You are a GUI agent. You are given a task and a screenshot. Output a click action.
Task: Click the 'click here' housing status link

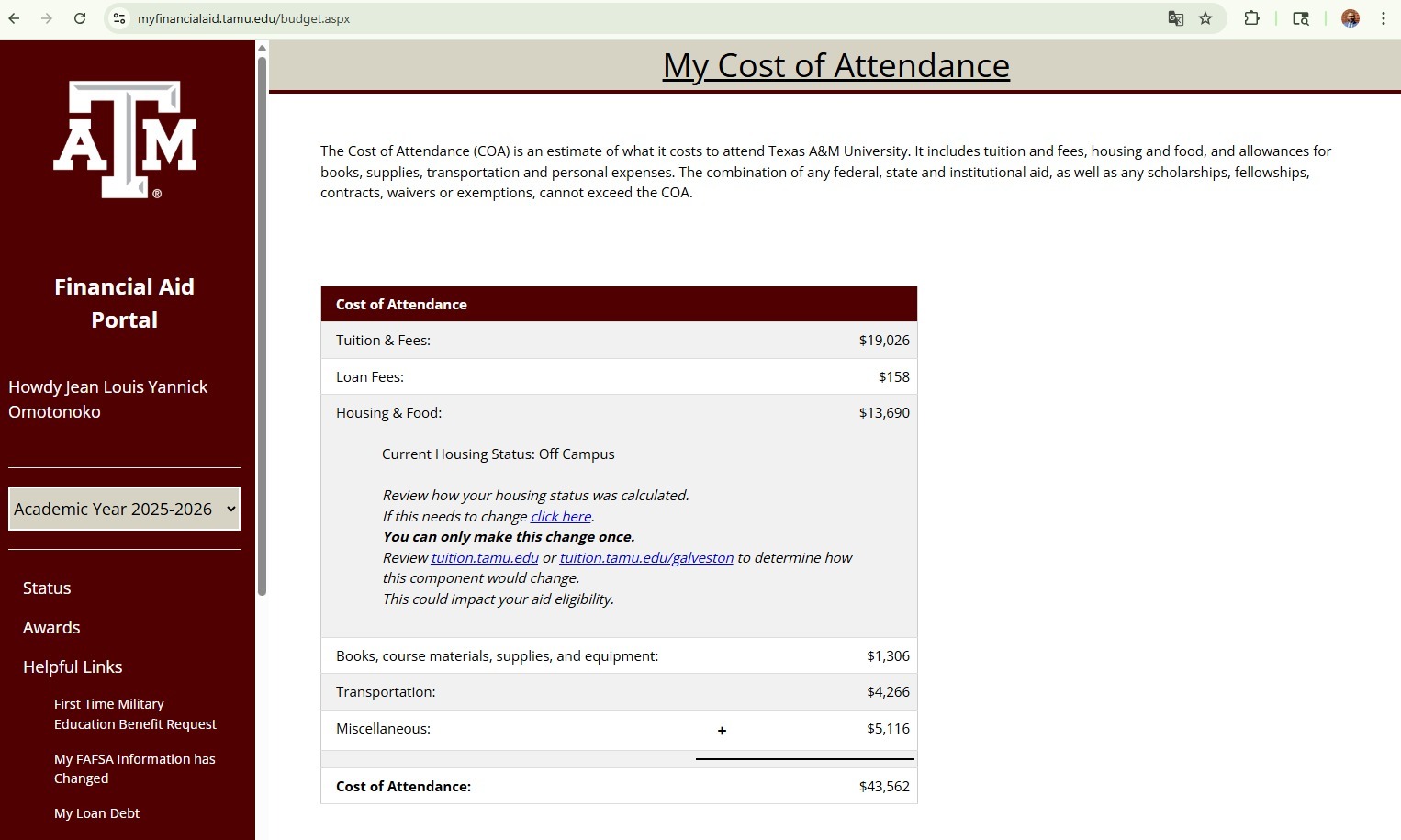(x=561, y=516)
